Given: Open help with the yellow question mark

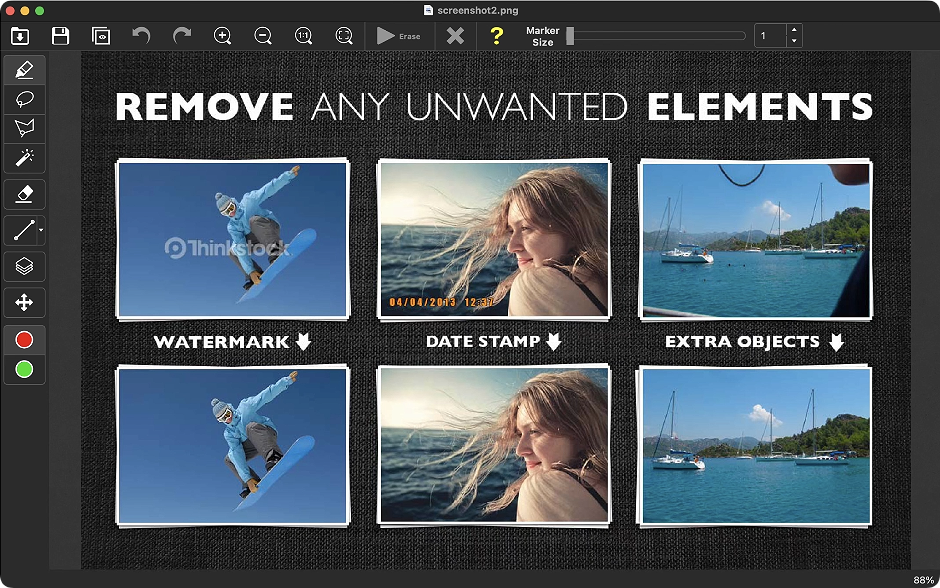Looking at the screenshot, I should [x=496, y=36].
